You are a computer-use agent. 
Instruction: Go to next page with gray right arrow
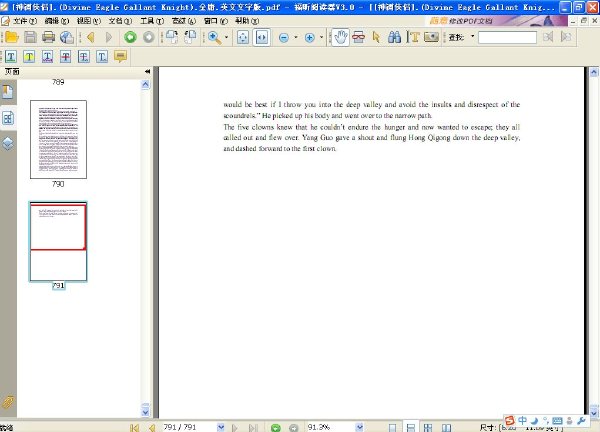109,37
